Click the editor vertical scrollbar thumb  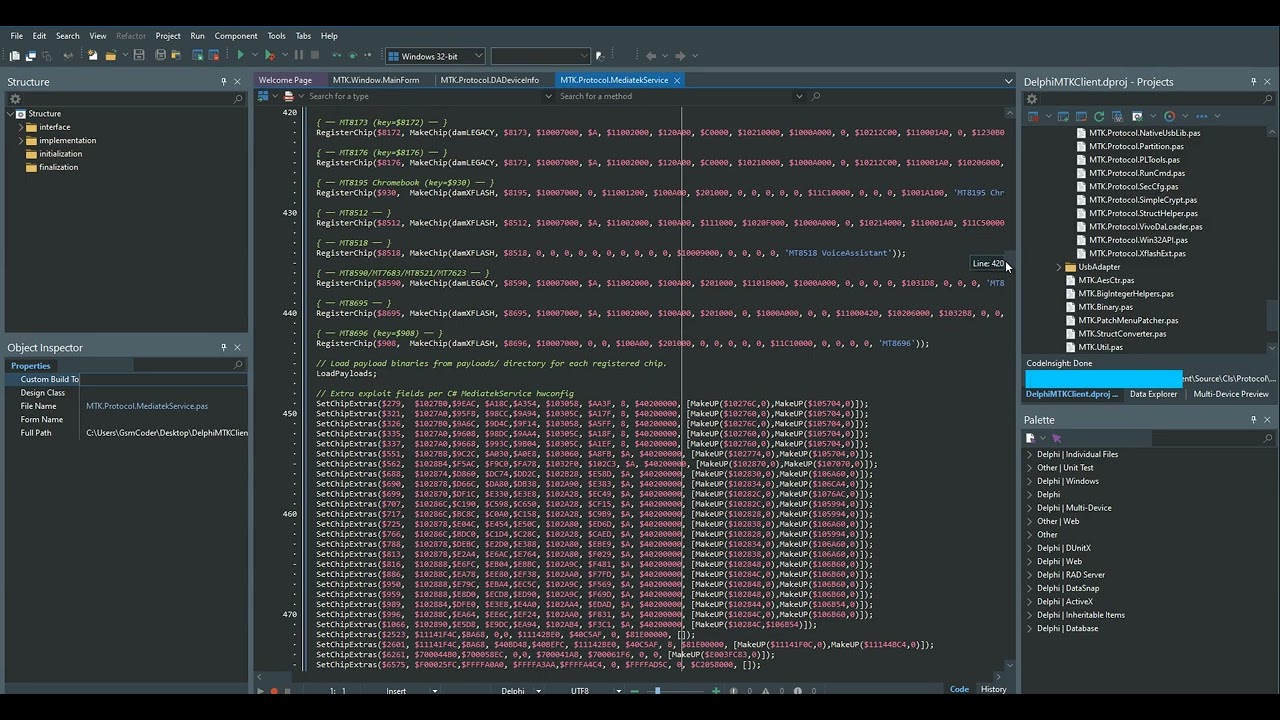tap(1010, 264)
